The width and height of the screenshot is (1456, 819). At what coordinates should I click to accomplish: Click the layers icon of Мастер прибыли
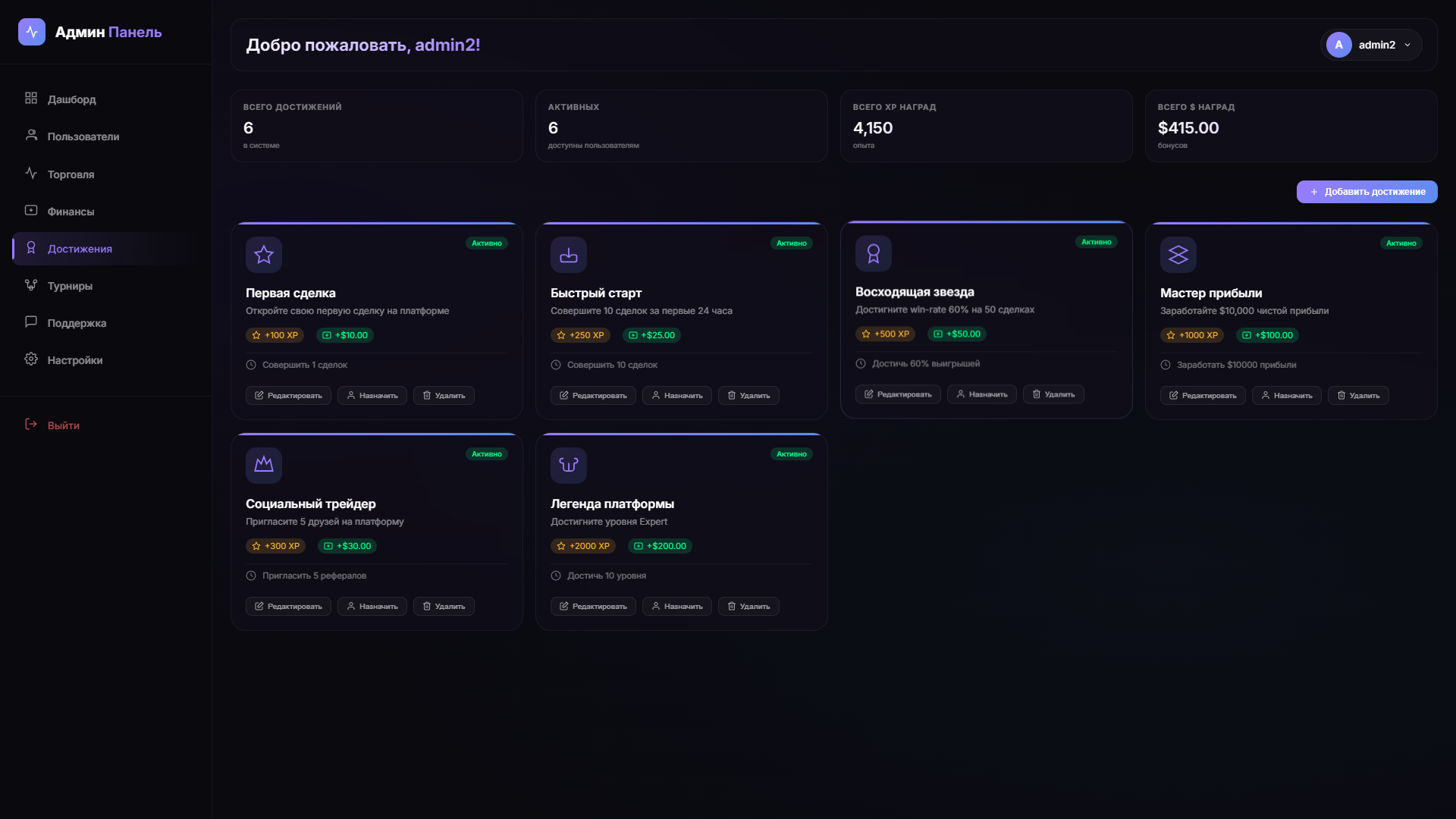tap(1178, 255)
